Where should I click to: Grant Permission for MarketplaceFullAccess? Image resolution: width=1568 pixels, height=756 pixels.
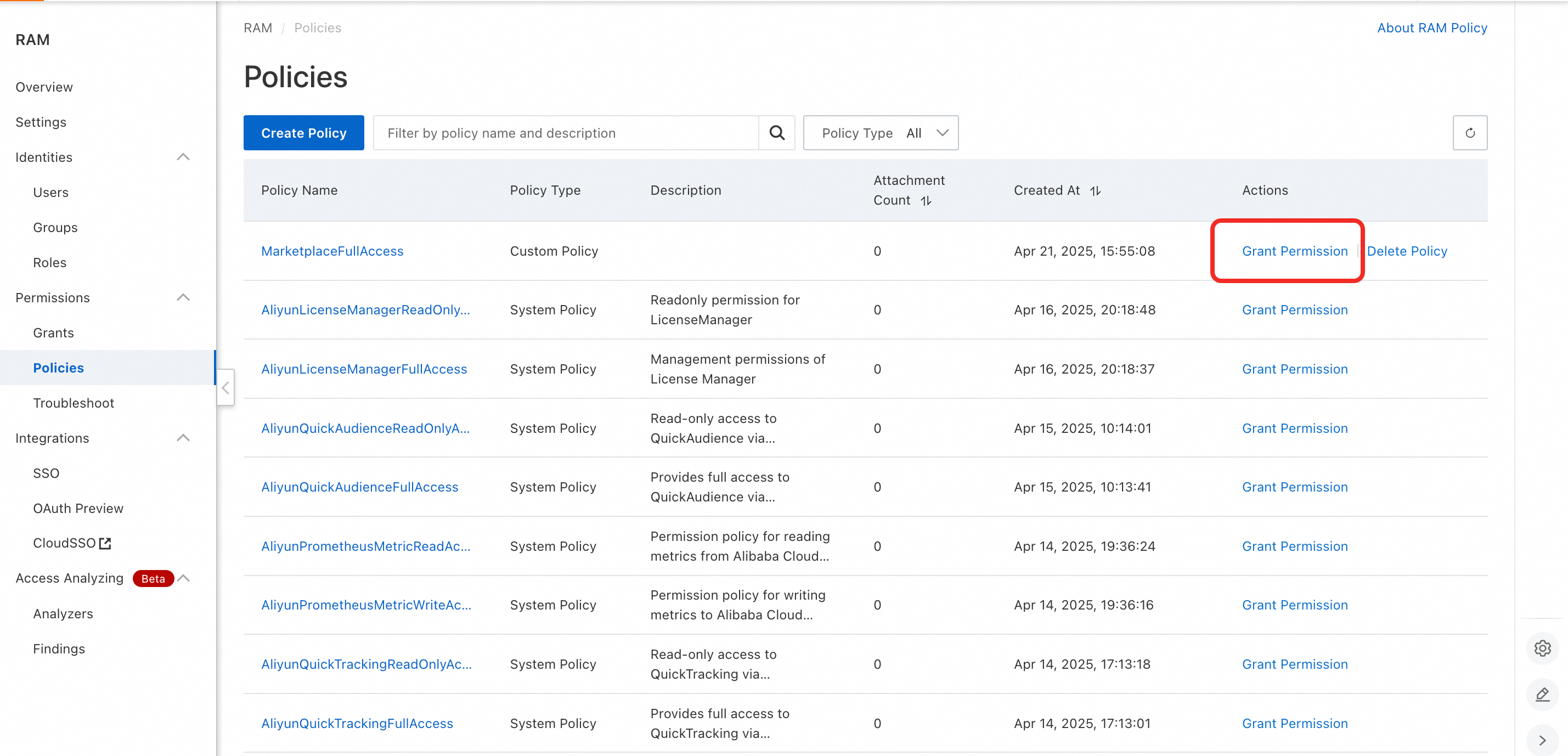tap(1295, 251)
